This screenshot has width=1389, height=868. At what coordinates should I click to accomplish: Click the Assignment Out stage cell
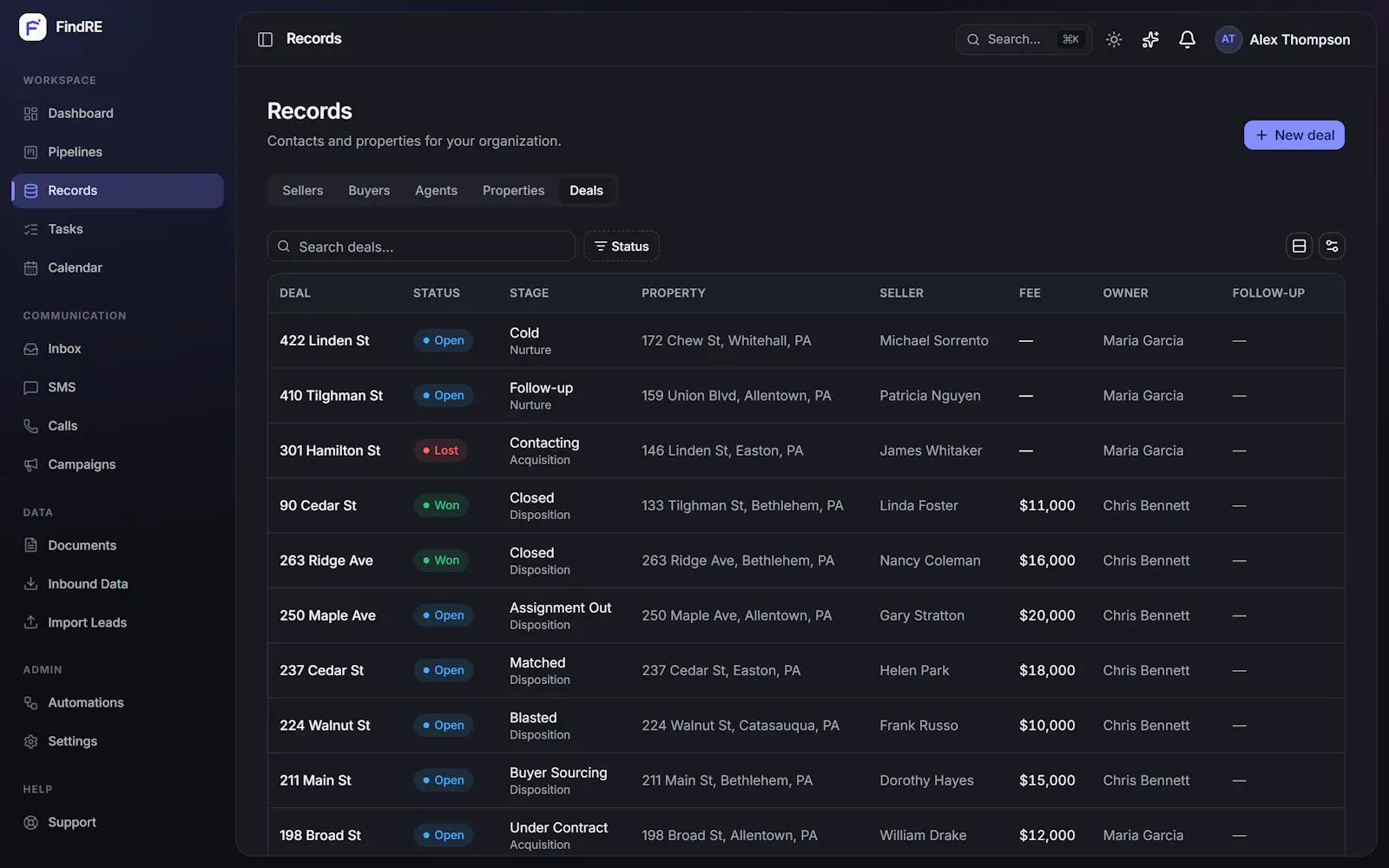click(x=560, y=615)
